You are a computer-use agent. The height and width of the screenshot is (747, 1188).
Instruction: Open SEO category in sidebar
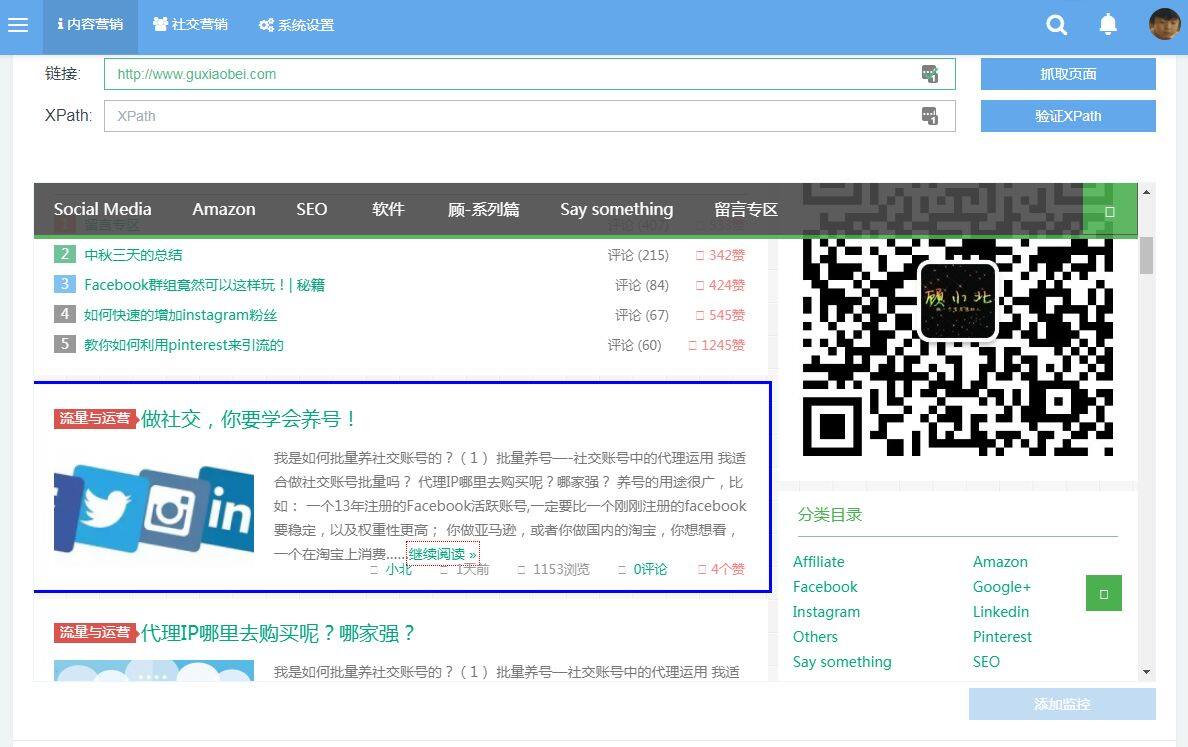pos(986,661)
